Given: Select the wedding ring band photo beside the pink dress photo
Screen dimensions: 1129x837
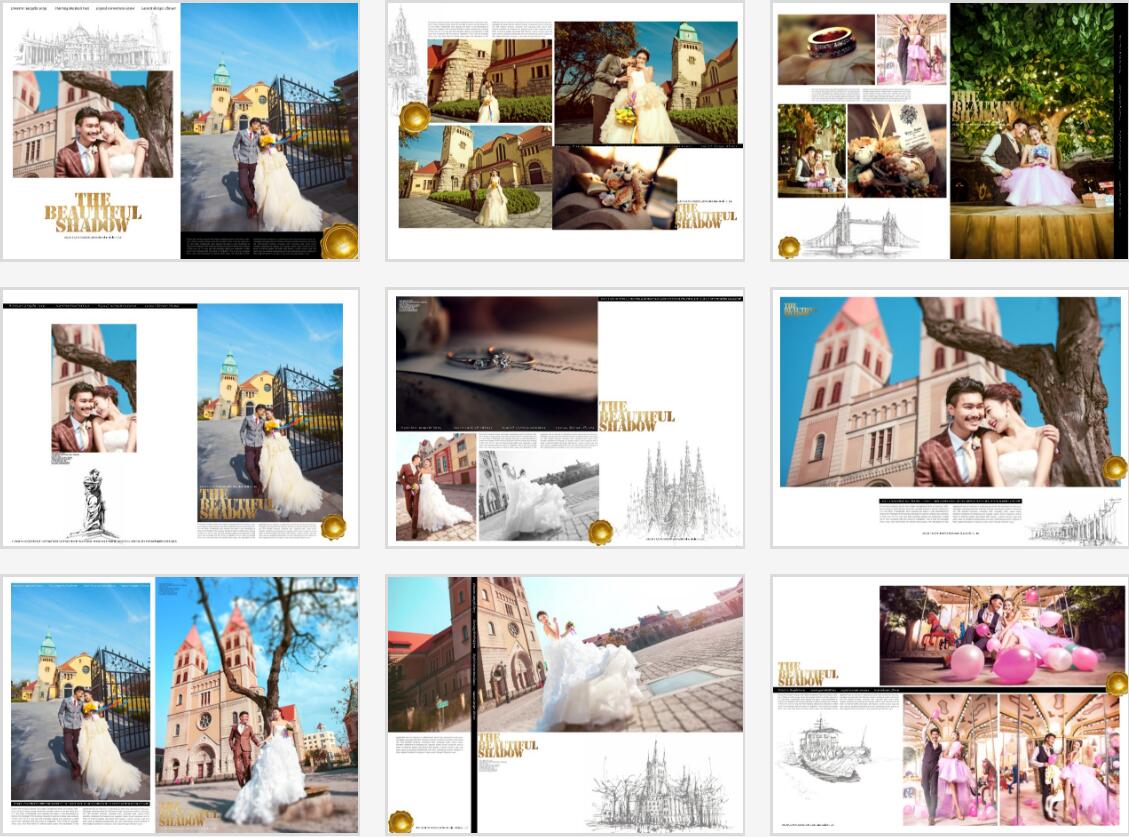Looking at the screenshot, I should 825,49.
